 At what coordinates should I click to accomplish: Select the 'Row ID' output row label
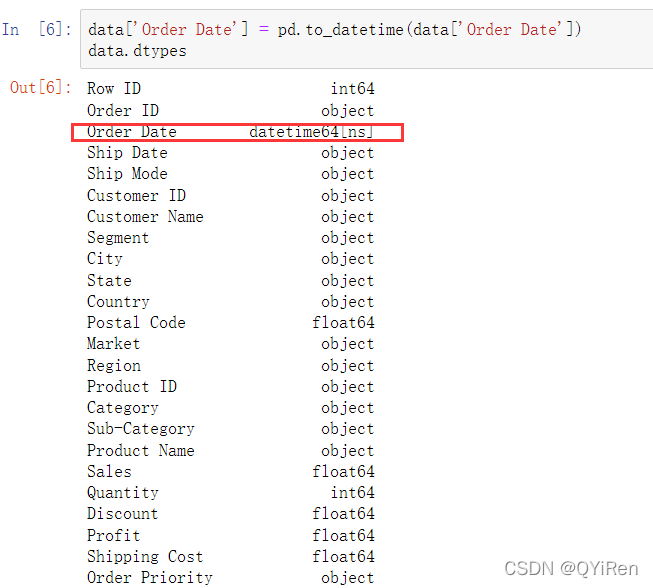coord(114,88)
